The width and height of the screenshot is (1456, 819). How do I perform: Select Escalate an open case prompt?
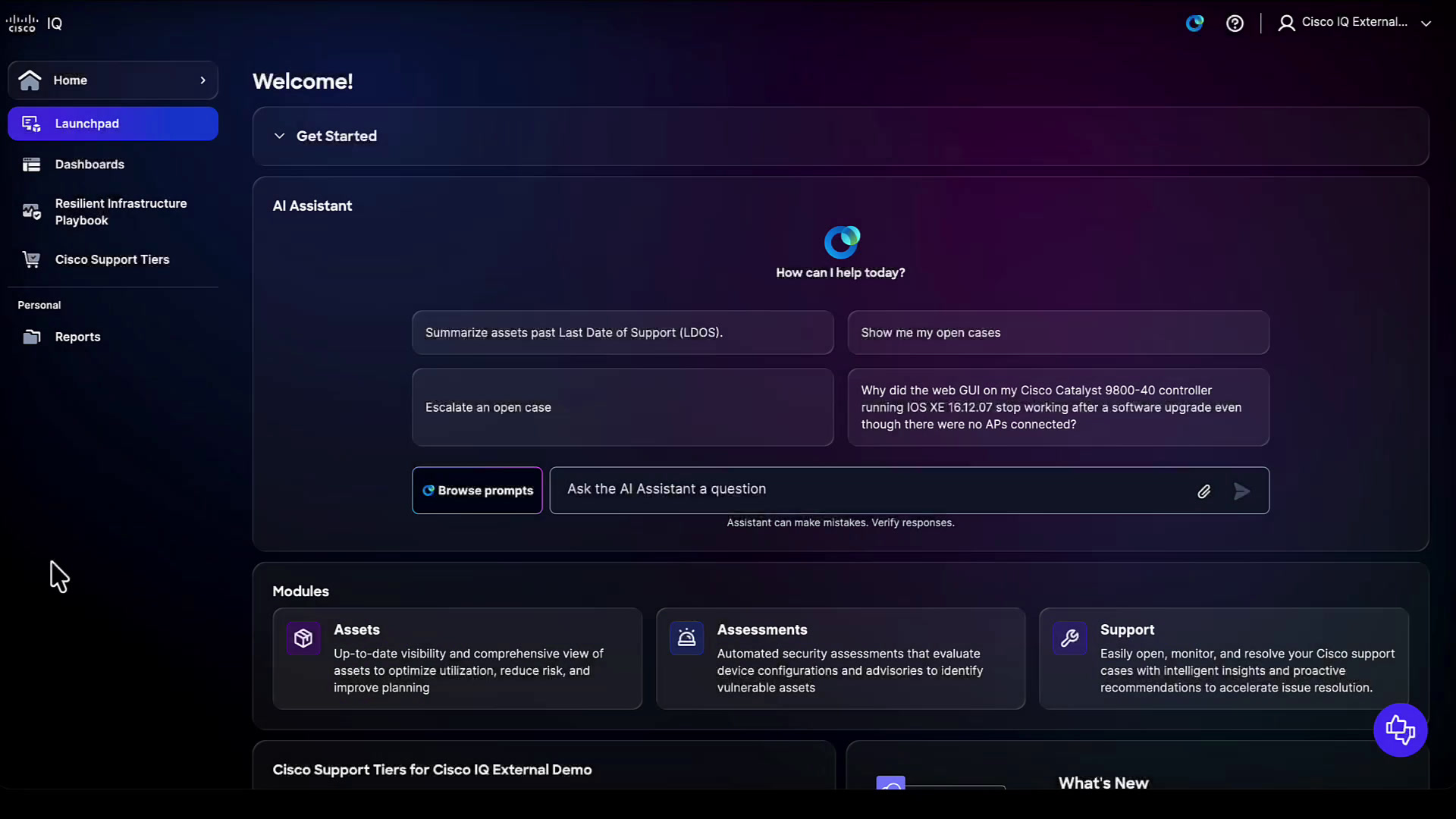[x=623, y=407]
